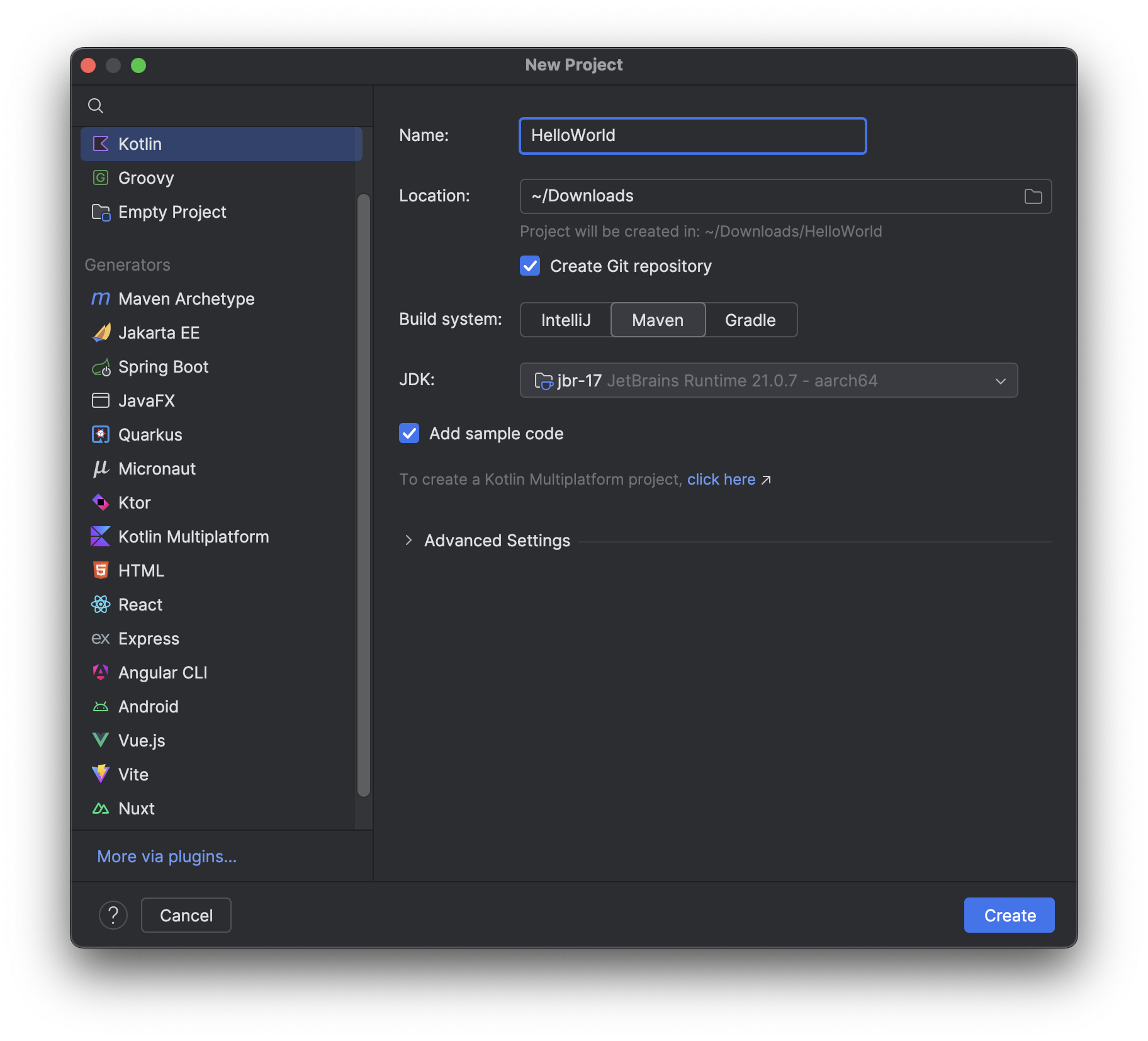Open the Micronaut generator
This screenshot has height=1041, width=1148.
pos(156,468)
